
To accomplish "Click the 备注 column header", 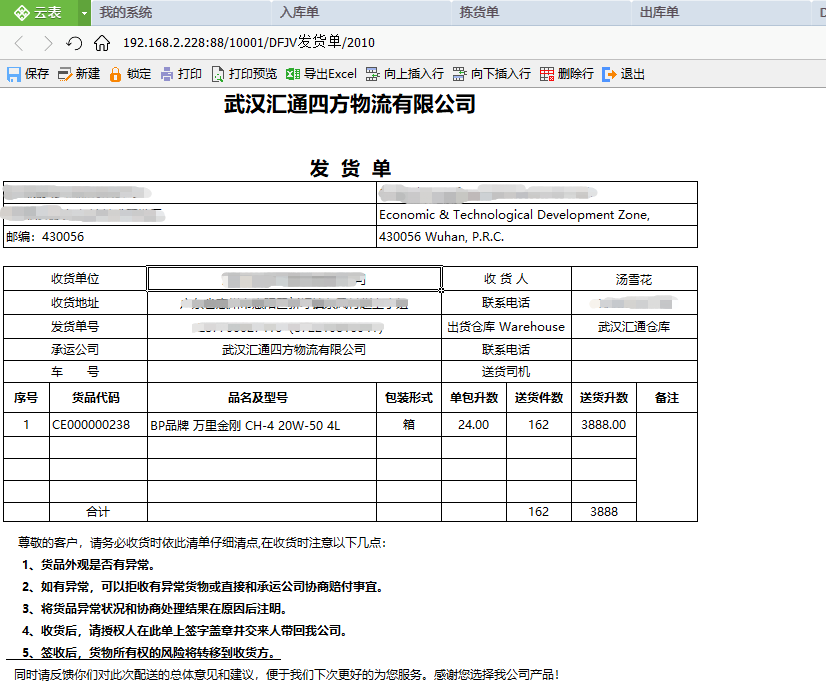I will pyautogui.click(x=667, y=398).
